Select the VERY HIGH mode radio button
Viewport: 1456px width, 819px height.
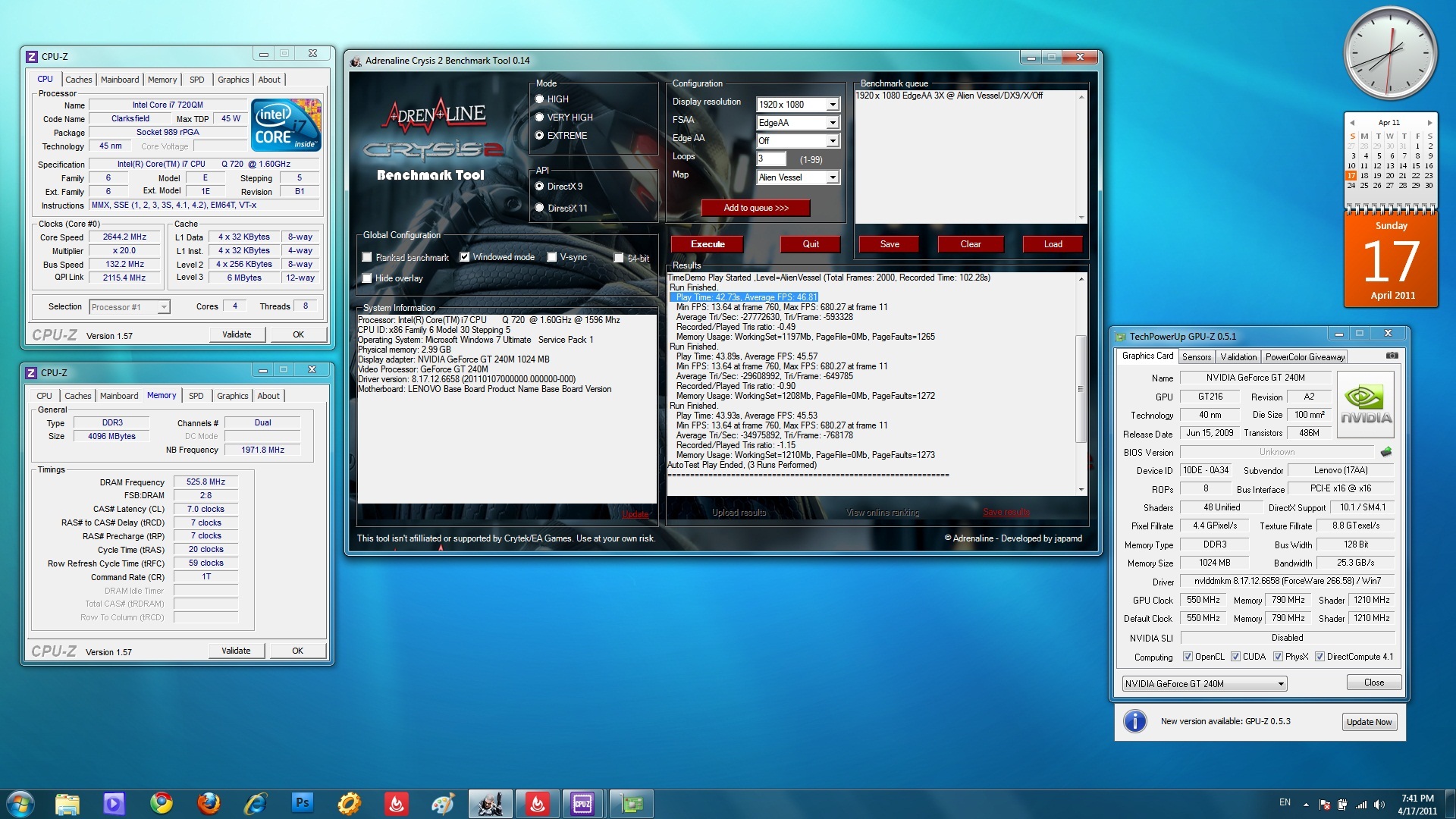539,118
